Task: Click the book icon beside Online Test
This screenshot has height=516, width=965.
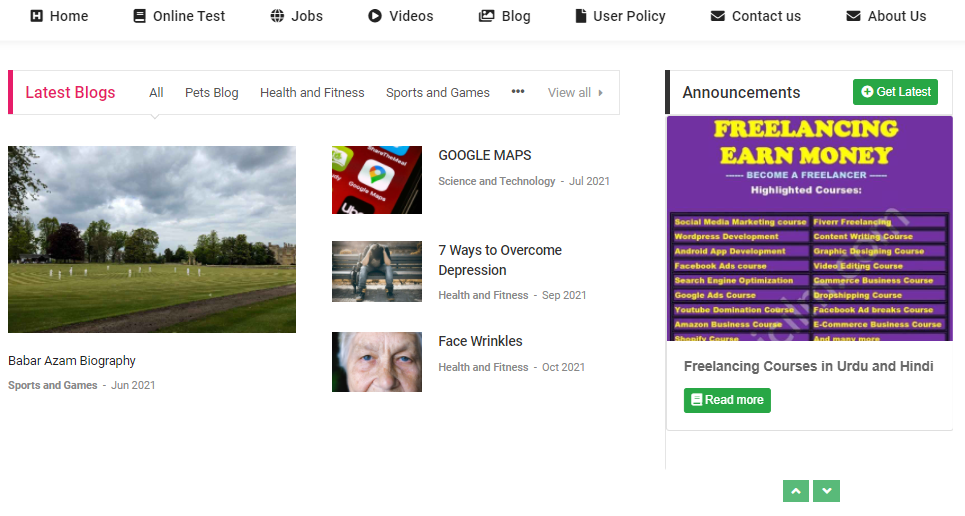Action: pos(139,16)
